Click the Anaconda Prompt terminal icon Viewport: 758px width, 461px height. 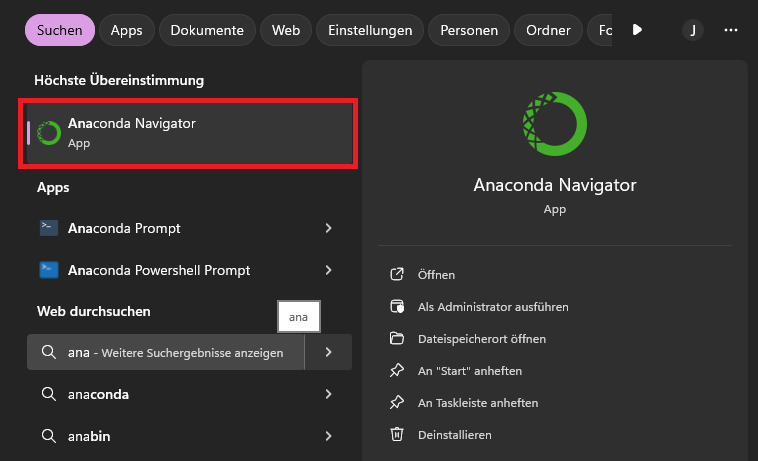(49, 228)
